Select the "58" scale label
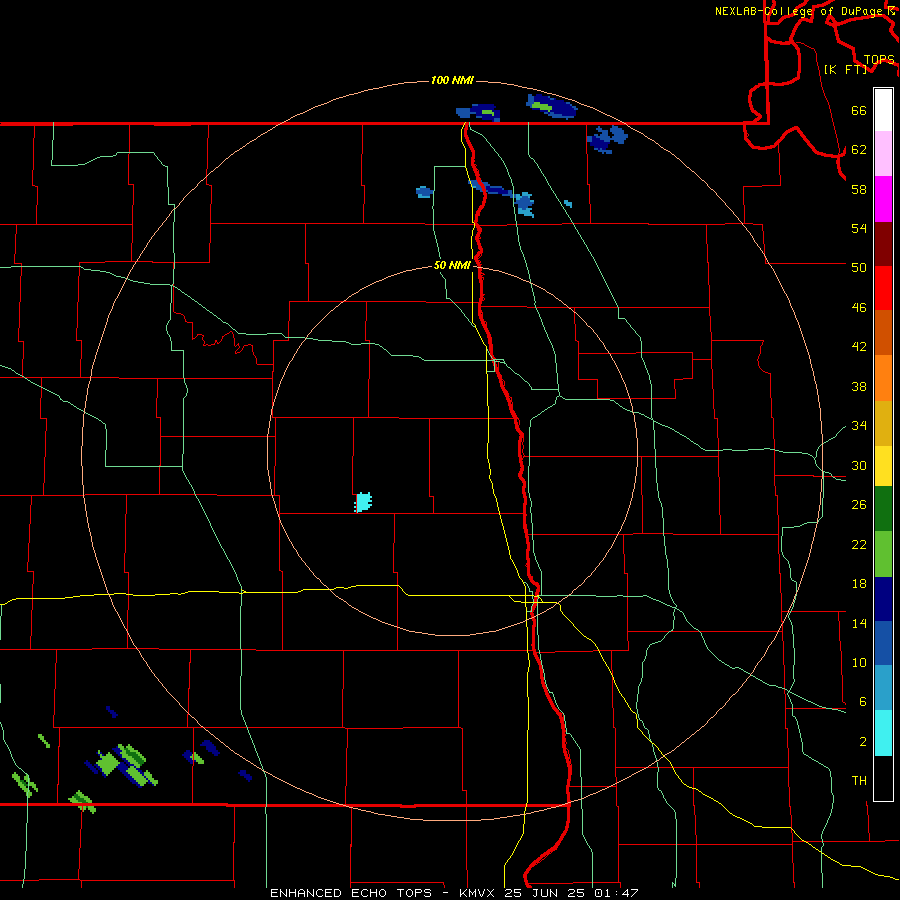 [859, 189]
